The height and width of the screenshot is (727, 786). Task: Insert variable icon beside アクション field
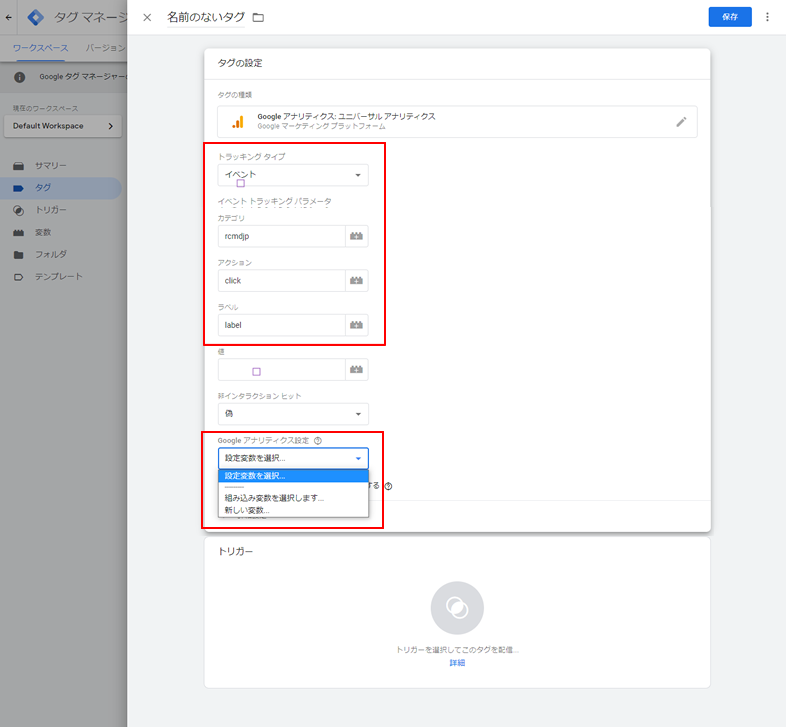click(x=356, y=281)
